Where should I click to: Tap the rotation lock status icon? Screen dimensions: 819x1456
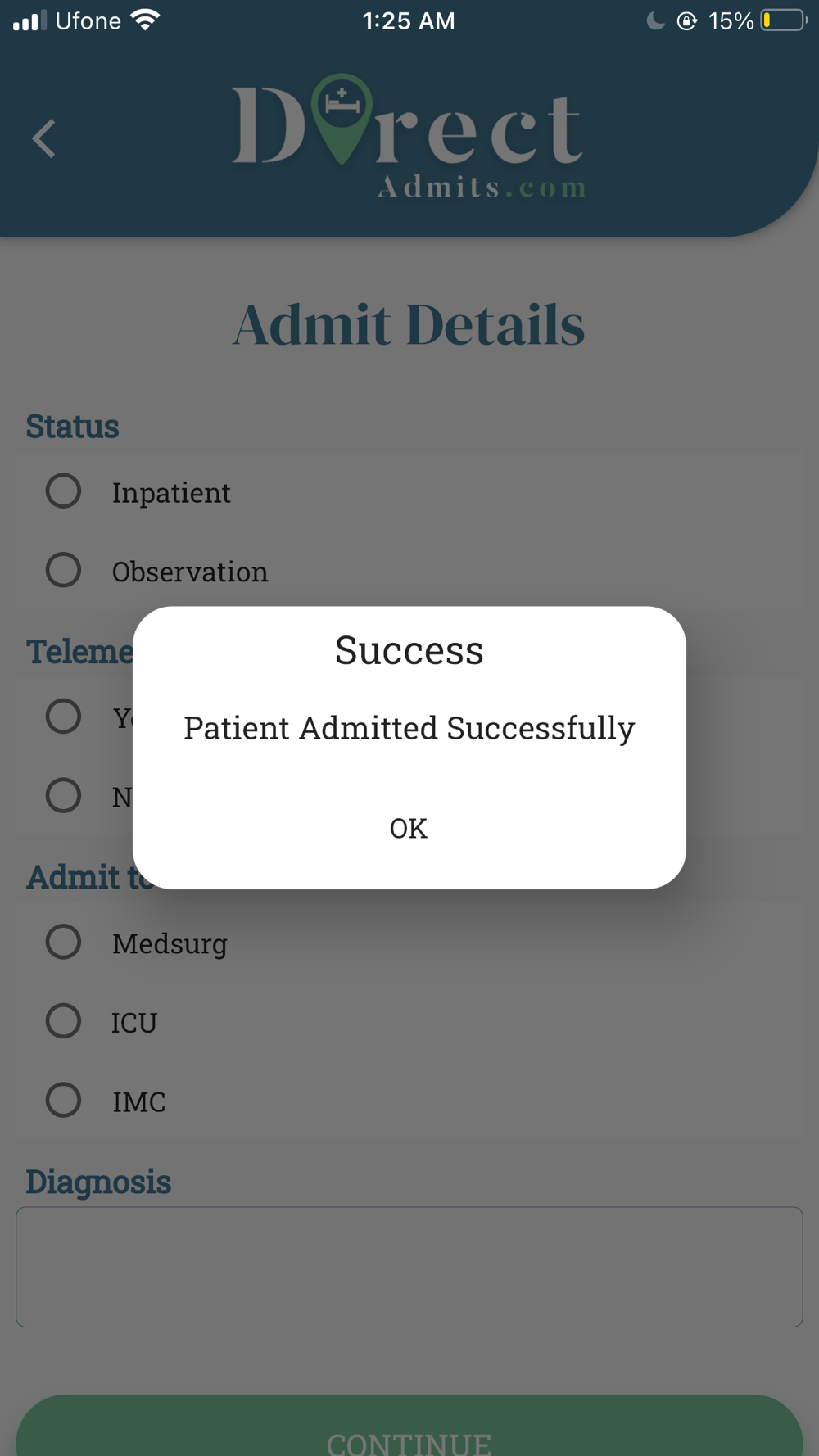pyautogui.click(x=687, y=20)
